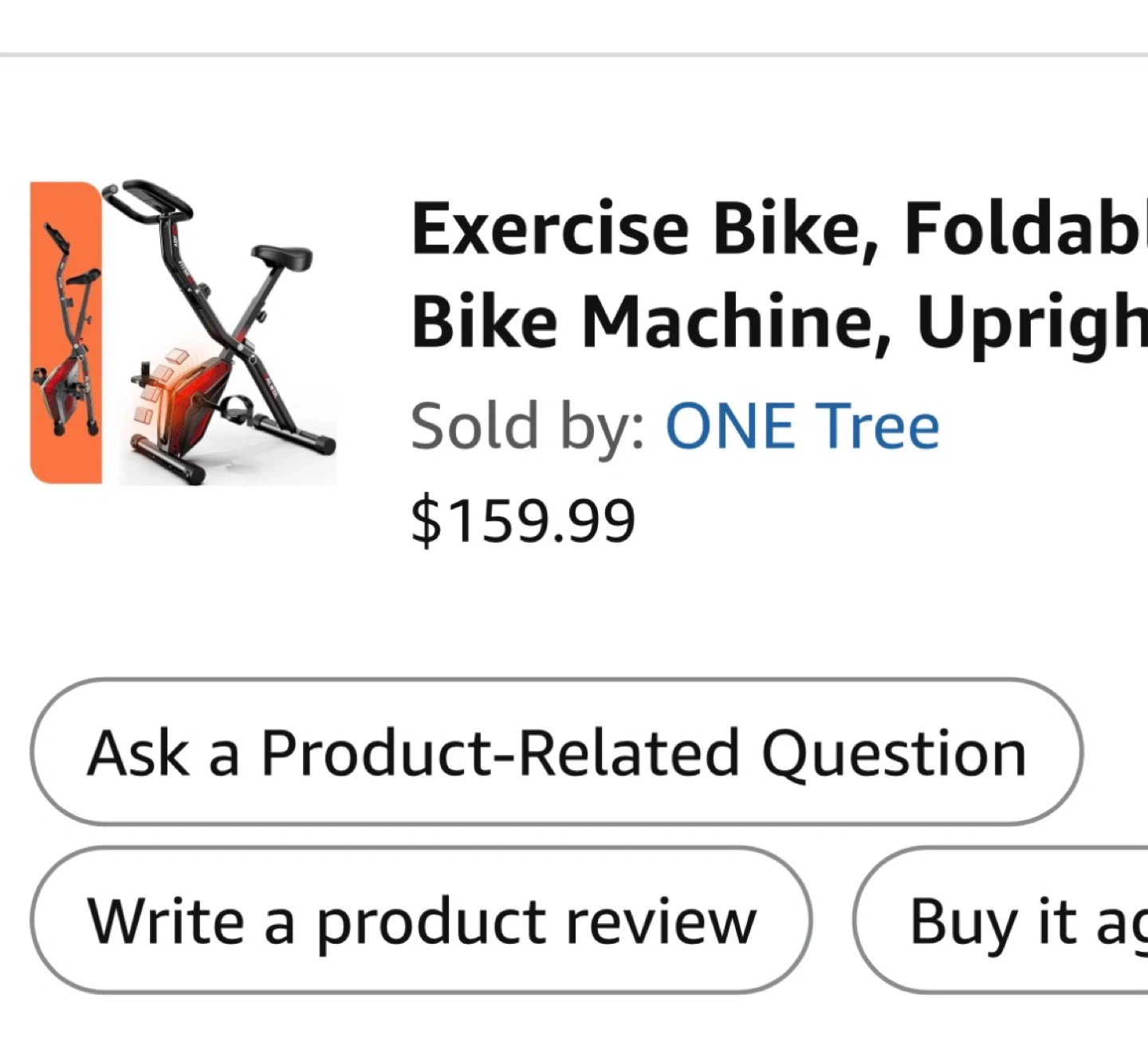
Task: Click the $159.99 price
Action: [x=523, y=521]
